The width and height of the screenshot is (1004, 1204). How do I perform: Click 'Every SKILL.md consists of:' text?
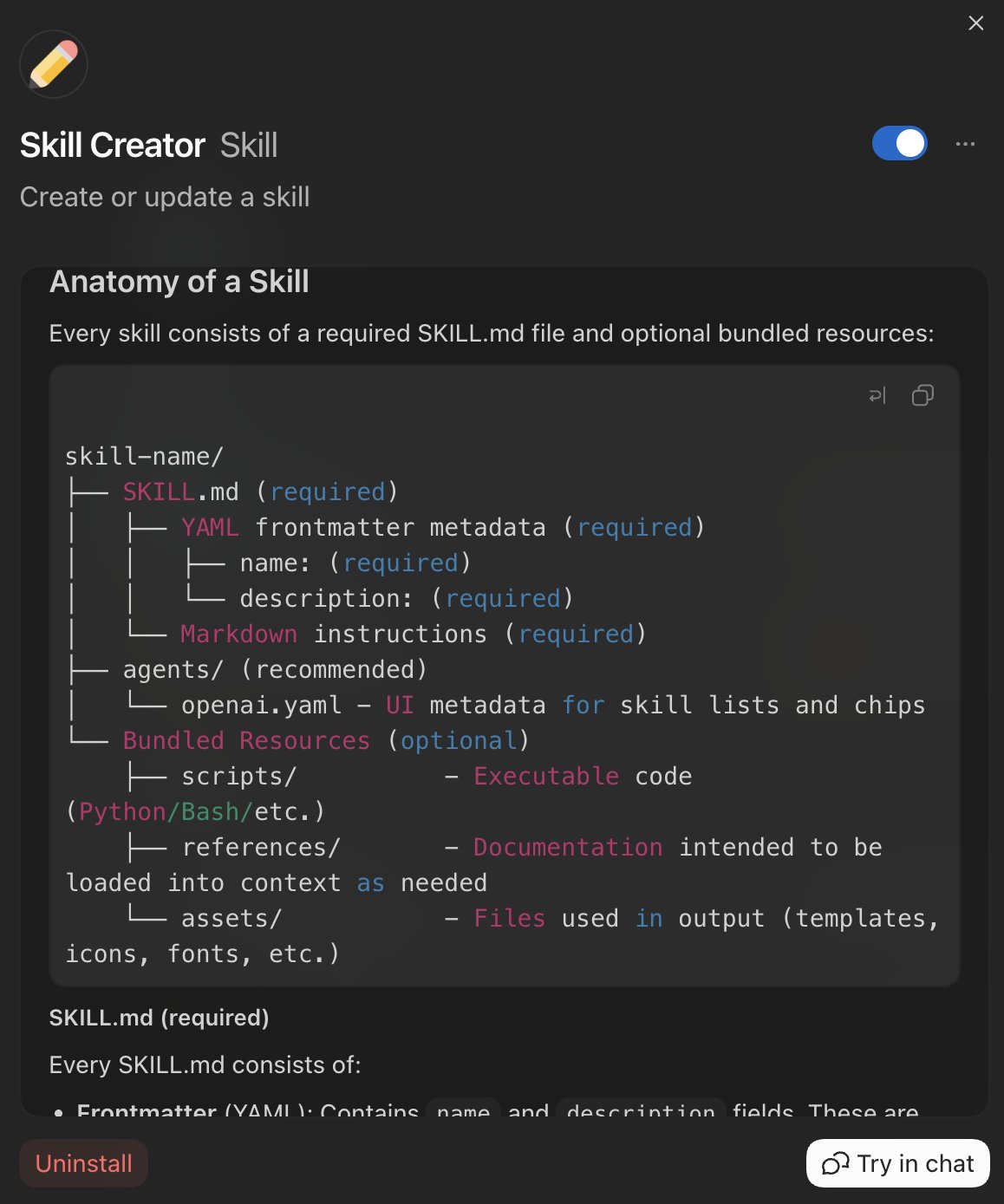(x=205, y=1064)
